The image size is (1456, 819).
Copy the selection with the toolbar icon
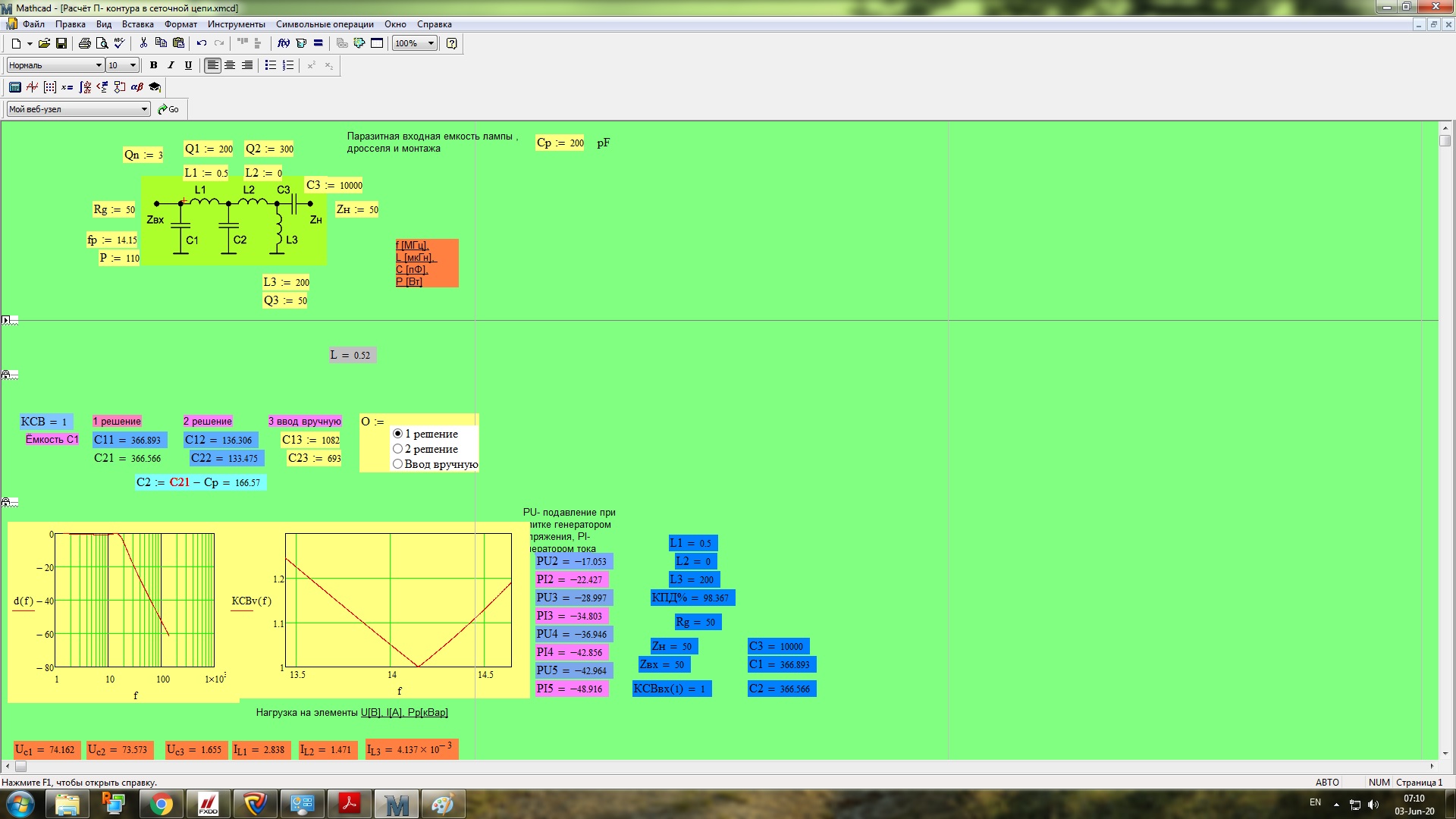click(161, 43)
